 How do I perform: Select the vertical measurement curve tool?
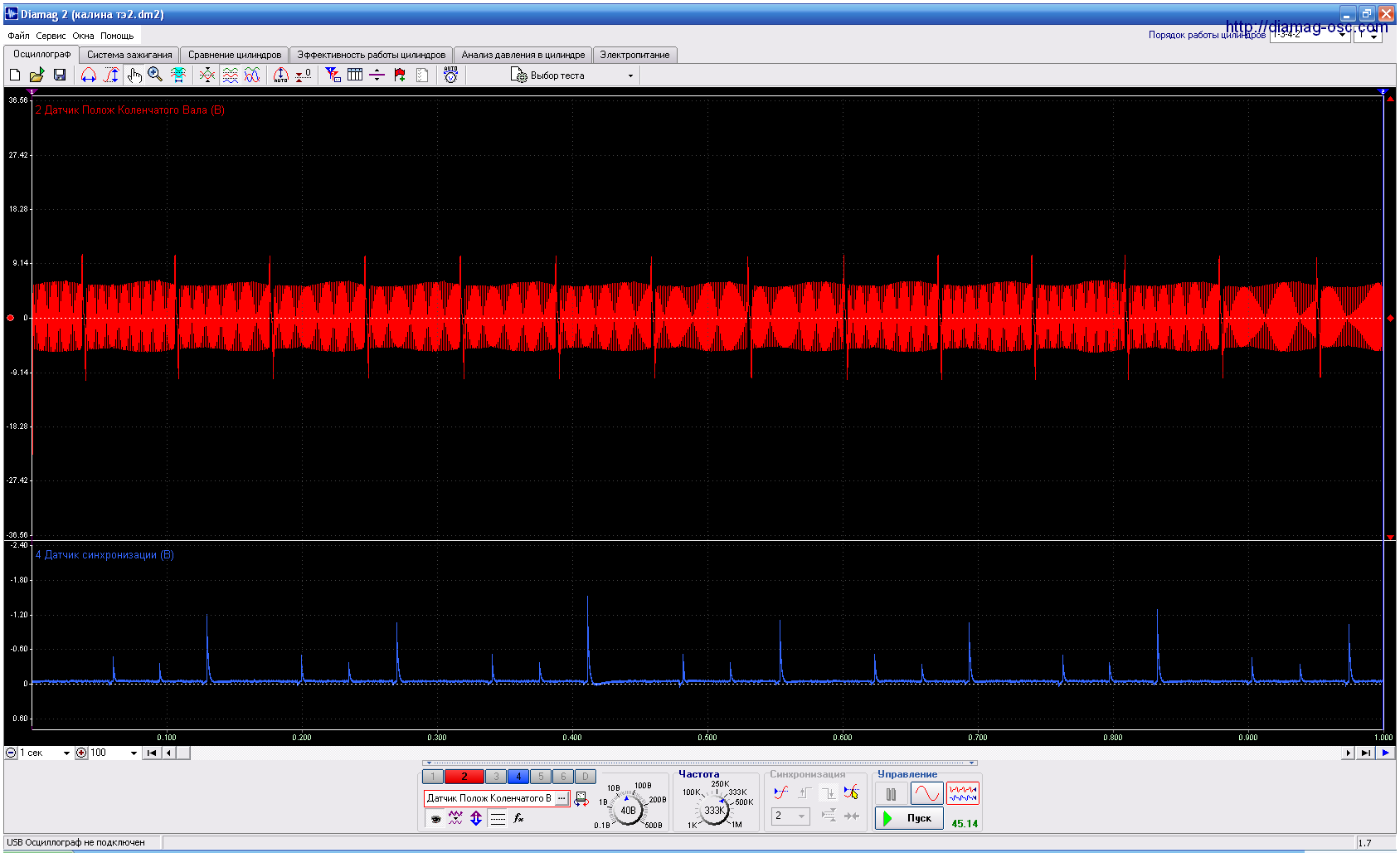pos(111,75)
